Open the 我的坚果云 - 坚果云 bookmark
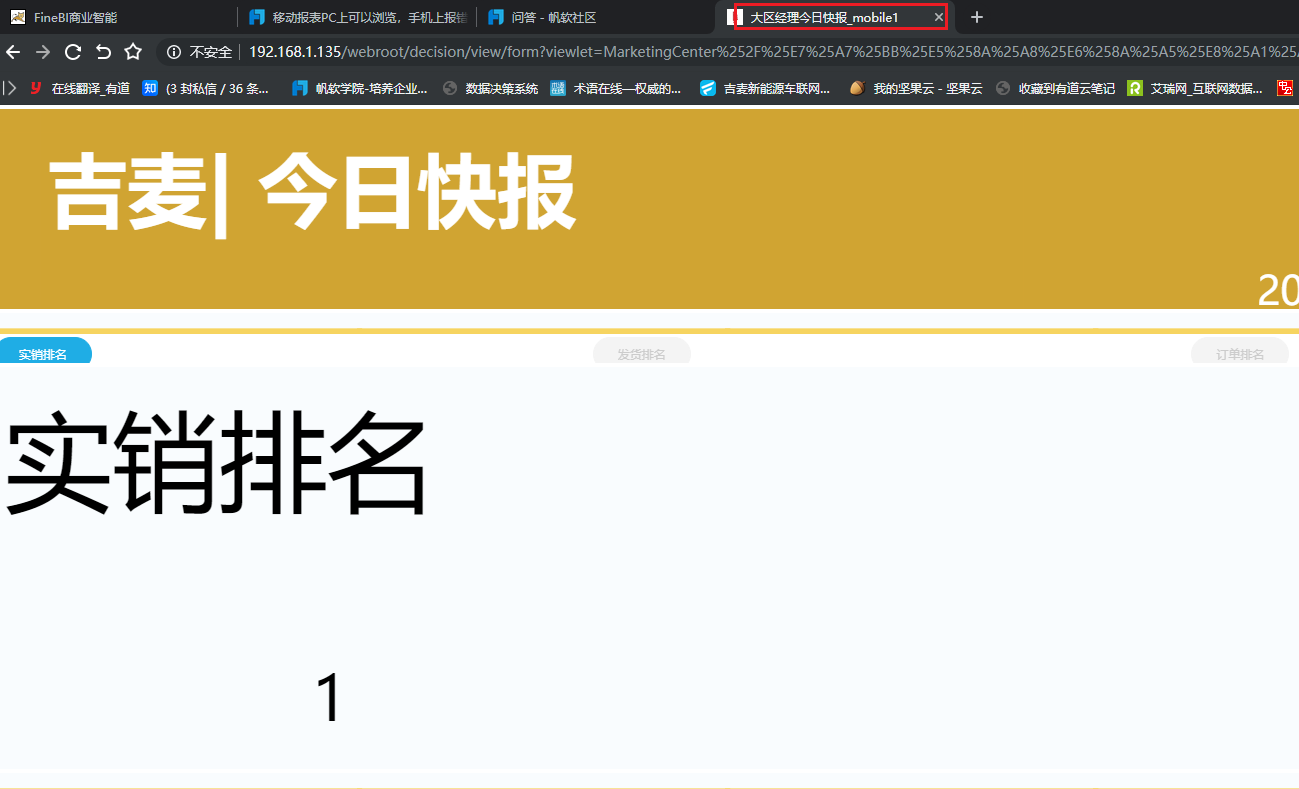The image size is (1299, 789). (916, 88)
